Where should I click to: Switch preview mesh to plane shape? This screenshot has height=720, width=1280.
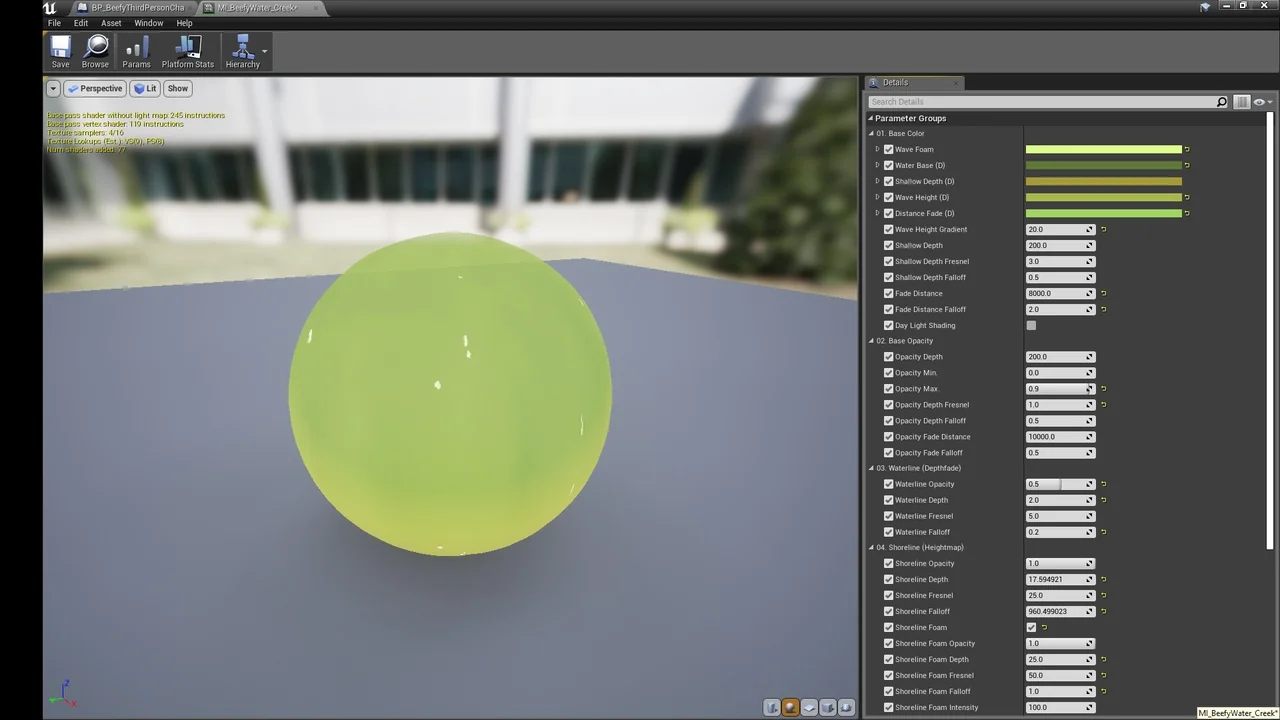(810, 708)
